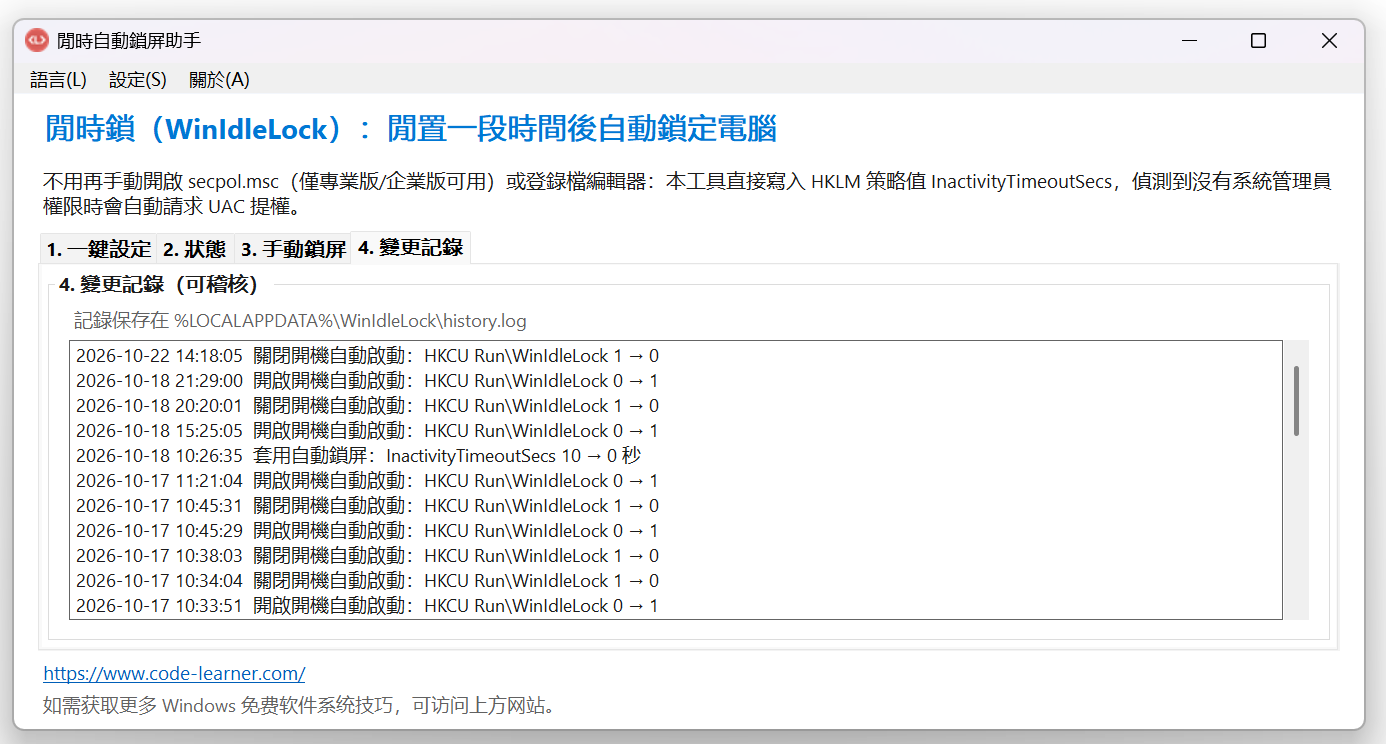Open the 關於(A) menu
1386x744 pixels.
(219, 79)
